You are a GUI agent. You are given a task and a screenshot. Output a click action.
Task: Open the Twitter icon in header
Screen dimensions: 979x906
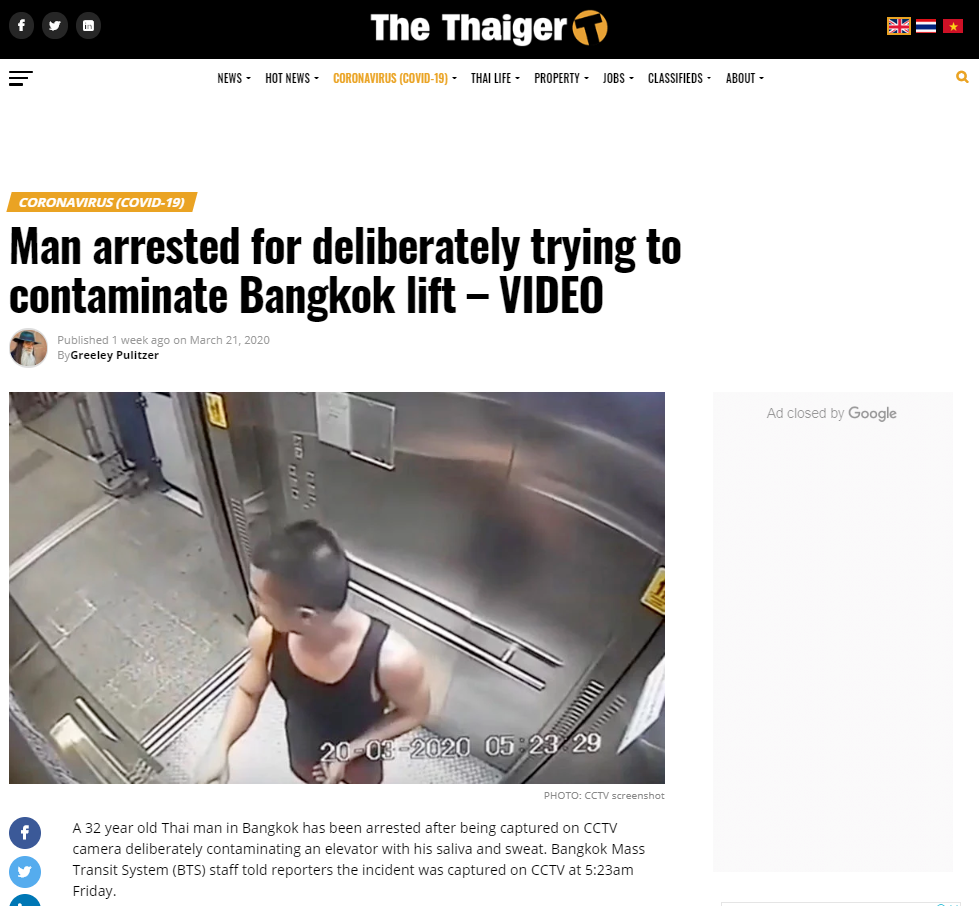(x=55, y=26)
